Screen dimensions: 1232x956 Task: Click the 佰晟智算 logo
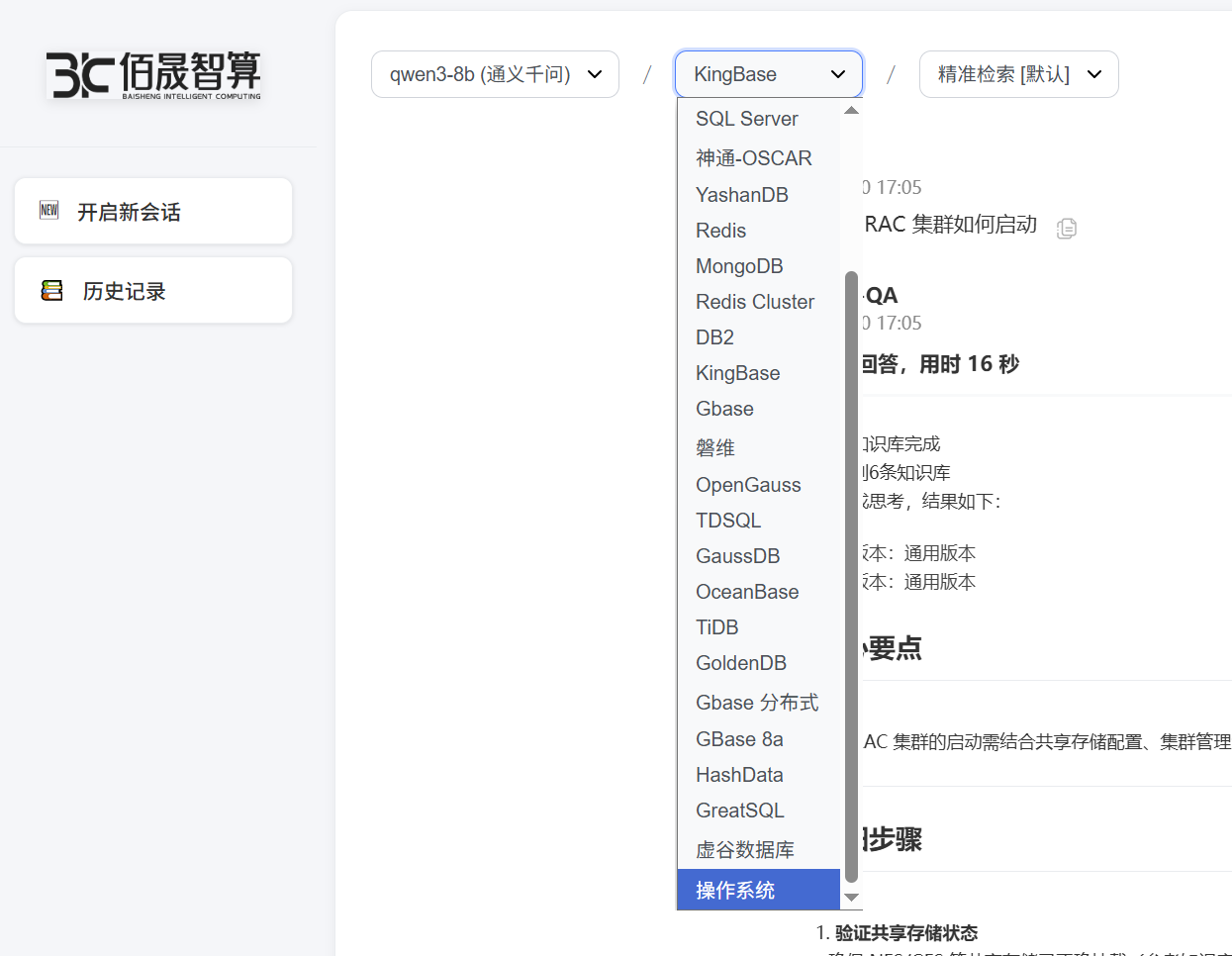tap(154, 75)
